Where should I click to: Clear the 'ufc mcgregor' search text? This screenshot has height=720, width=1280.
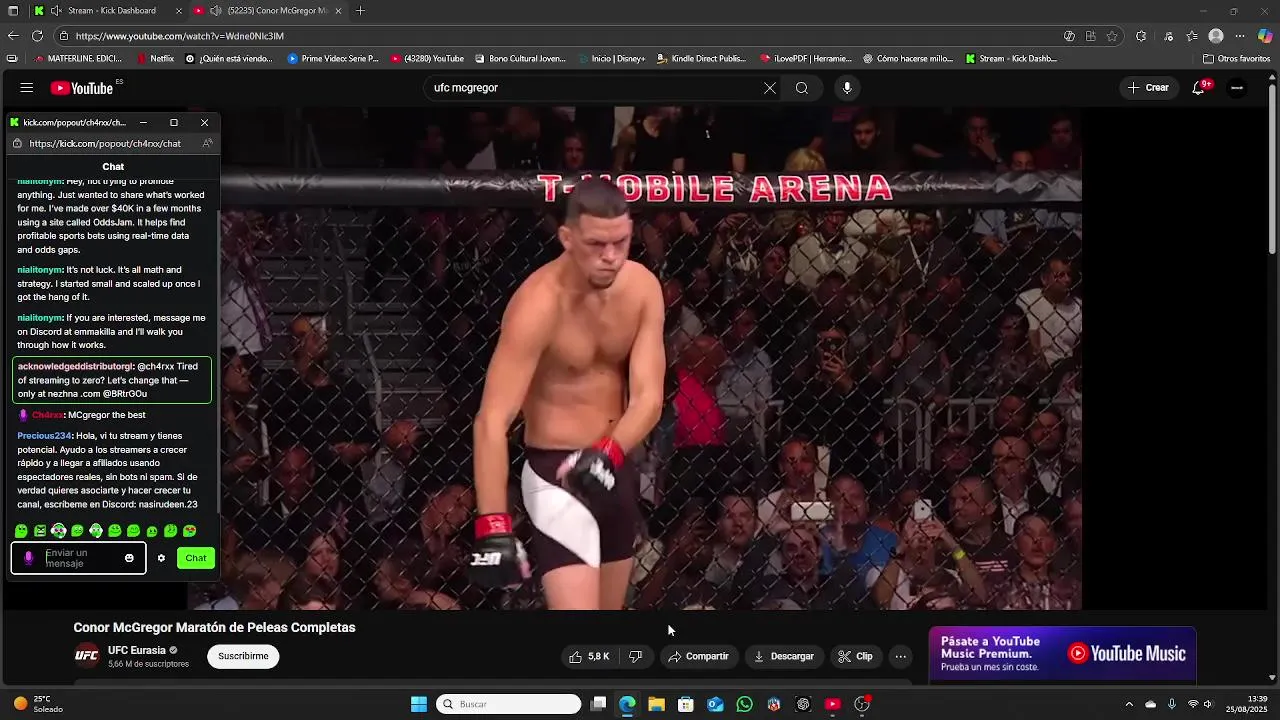tap(770, 88)
